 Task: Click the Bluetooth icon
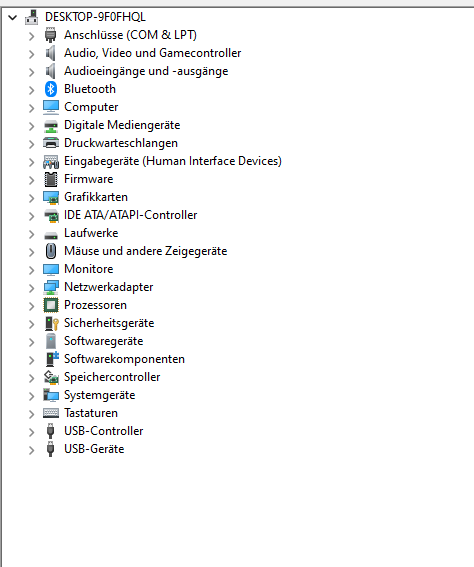click(x=51, y=89)
